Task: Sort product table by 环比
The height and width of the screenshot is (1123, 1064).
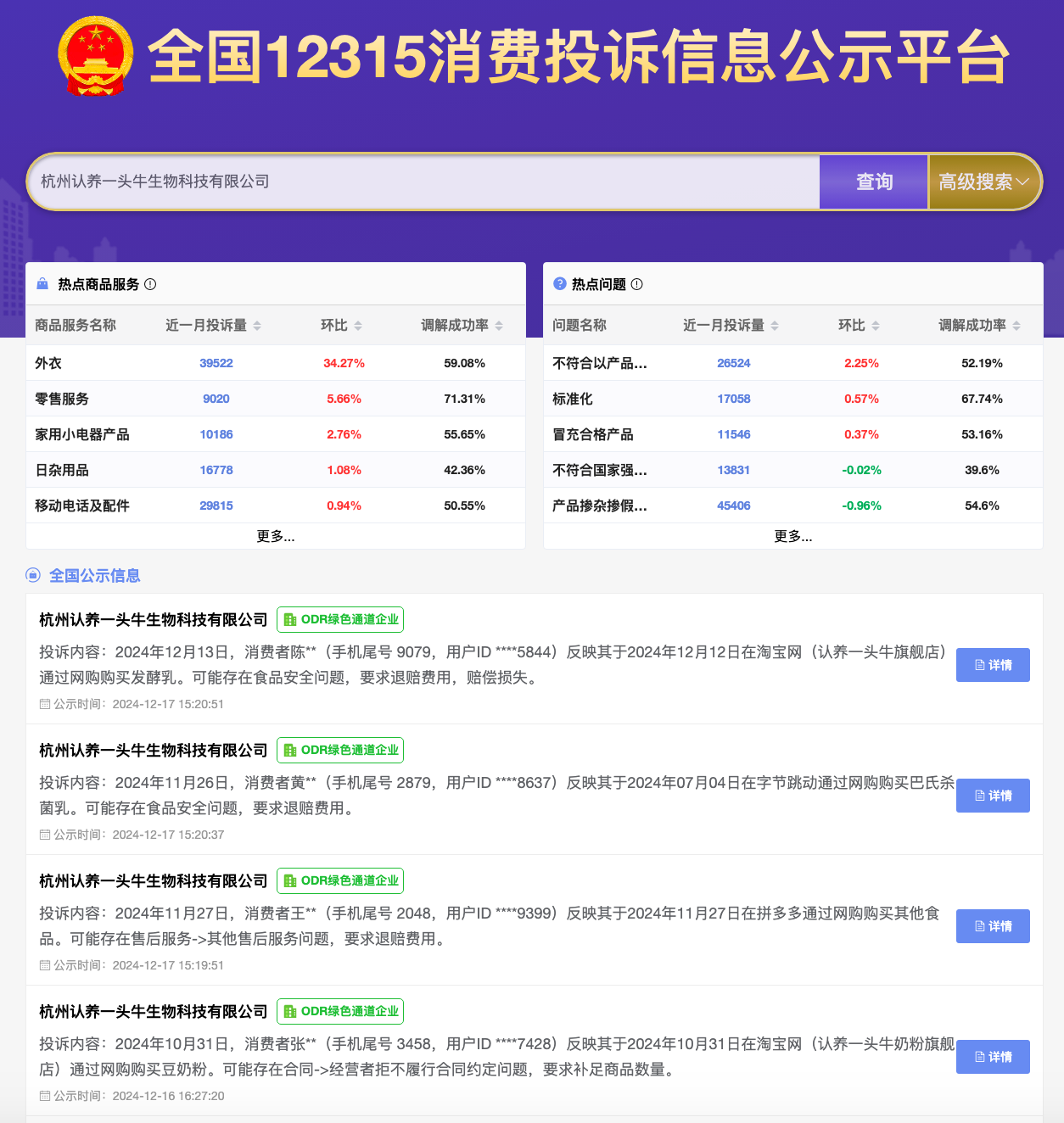Action: point(358,326)
